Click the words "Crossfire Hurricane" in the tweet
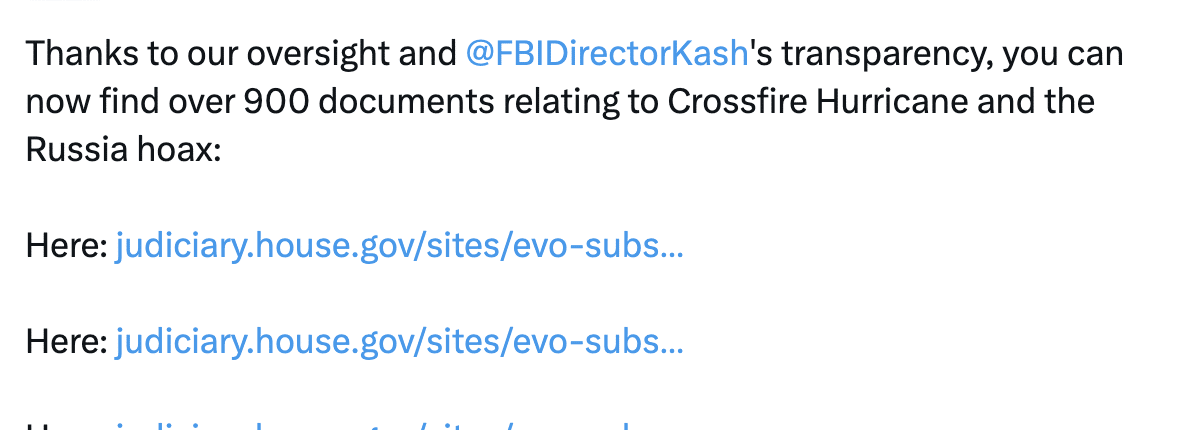 [818, 102]
